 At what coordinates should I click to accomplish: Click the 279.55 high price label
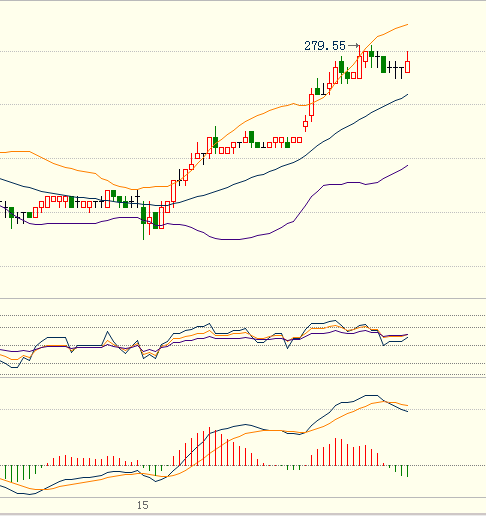[x=325, y=46]
